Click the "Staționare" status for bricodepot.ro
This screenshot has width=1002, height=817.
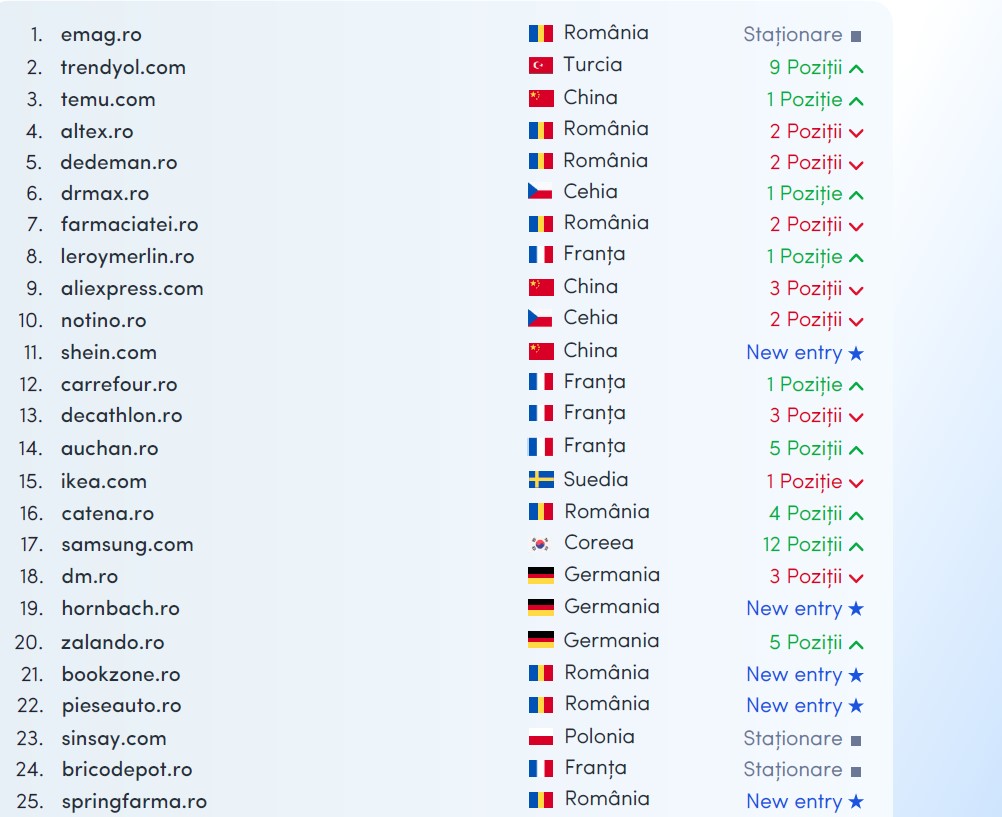792,769
